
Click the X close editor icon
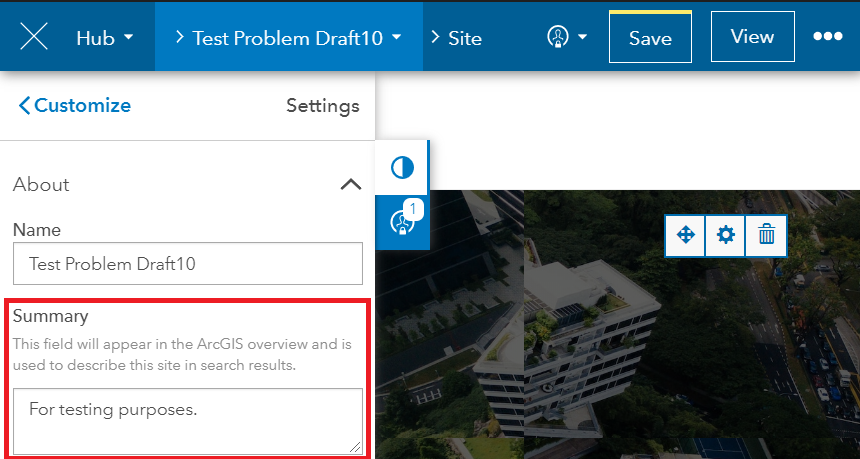34,37
